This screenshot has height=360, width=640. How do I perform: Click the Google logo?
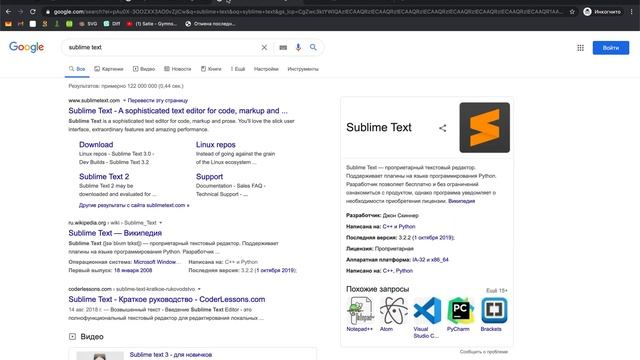27,47
